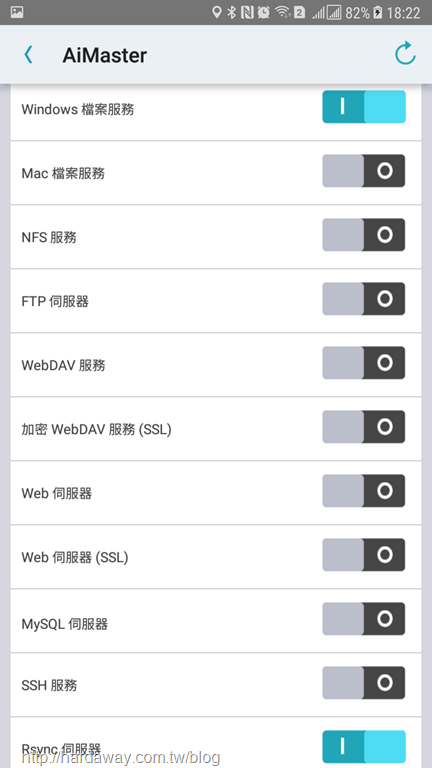The width and height of the screenshot is (432, 768).
Task: Tap the location status icon
Action: click(x=216, y=12)
